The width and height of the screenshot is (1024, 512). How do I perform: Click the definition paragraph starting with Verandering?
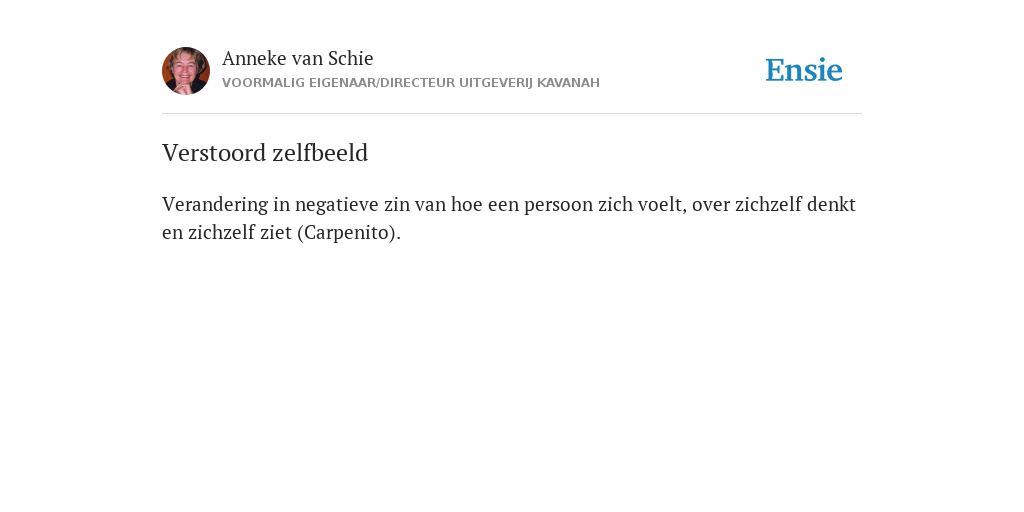click(509, 218)
